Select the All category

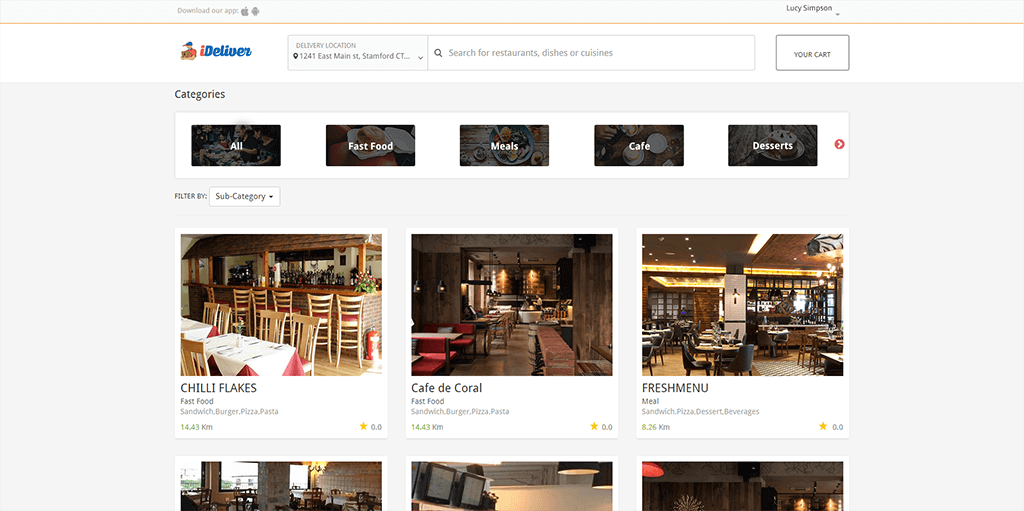pos(236,145)
